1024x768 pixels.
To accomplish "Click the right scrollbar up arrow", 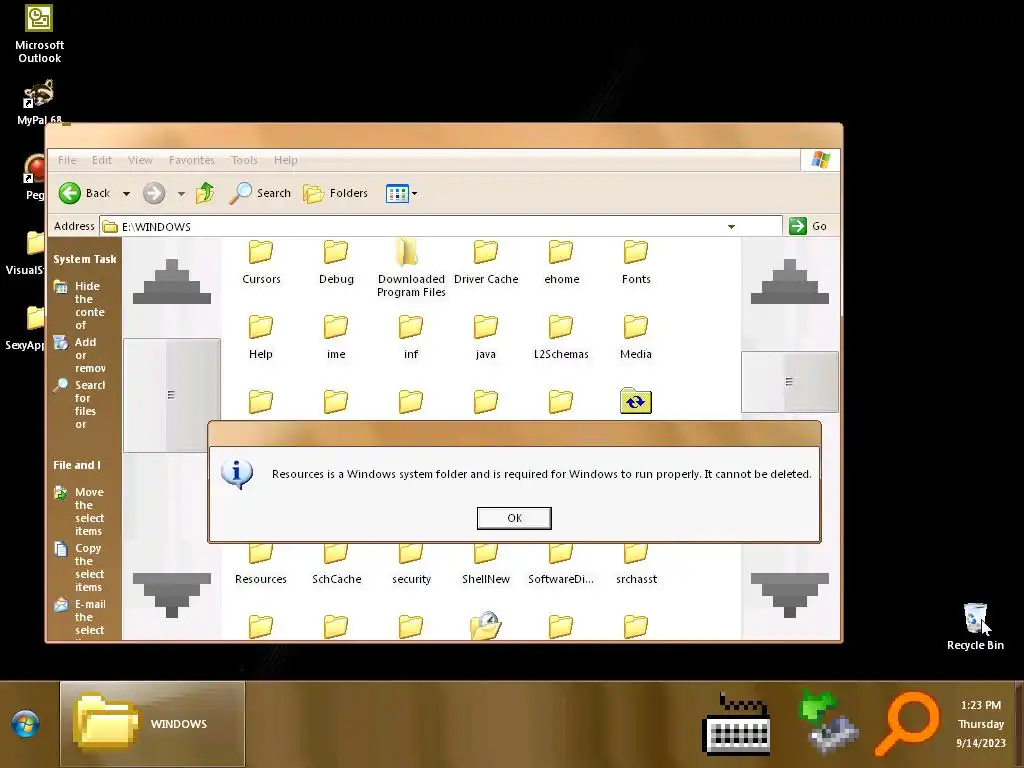I will pos(790,281).
